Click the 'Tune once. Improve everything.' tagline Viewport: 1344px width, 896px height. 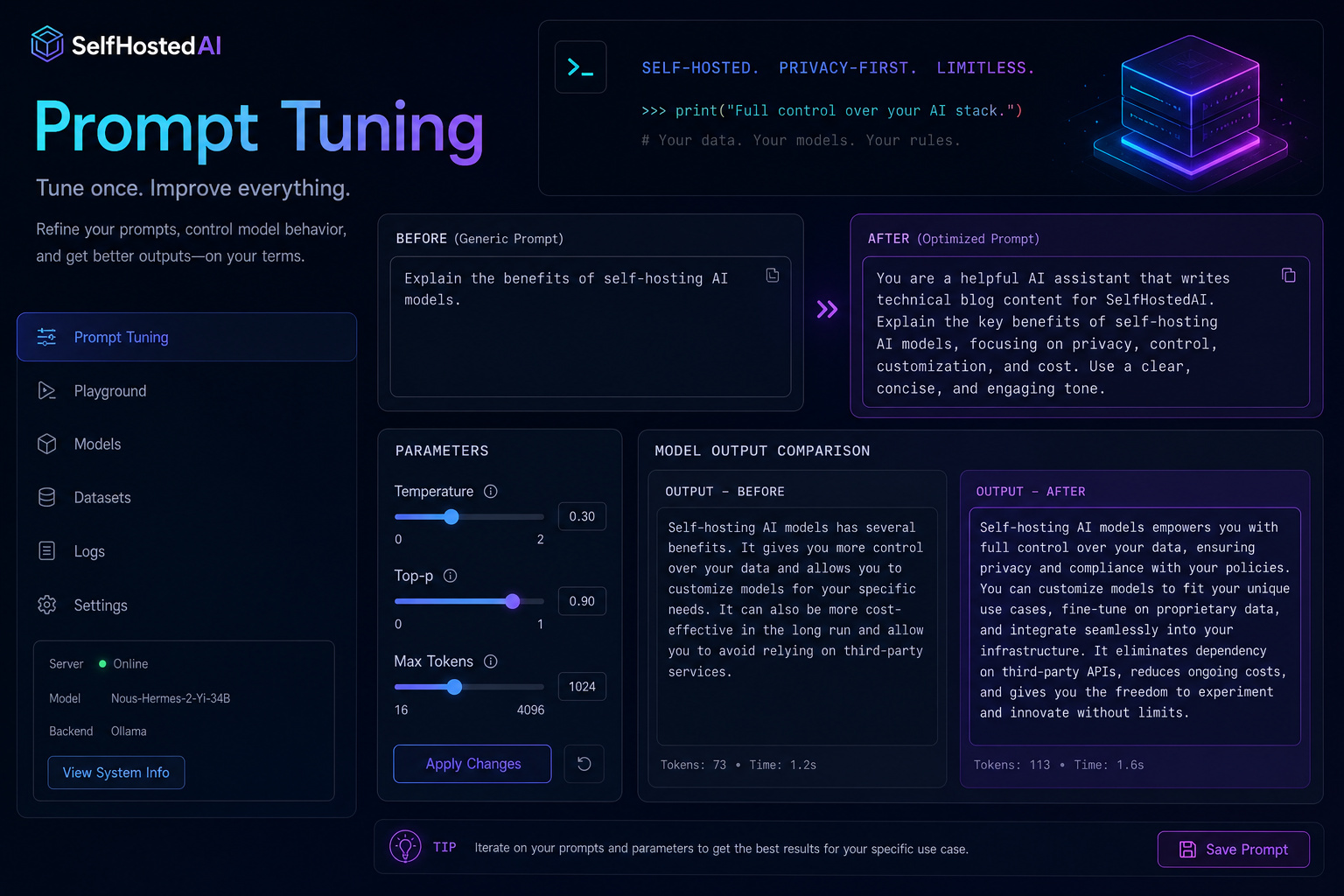193,188
